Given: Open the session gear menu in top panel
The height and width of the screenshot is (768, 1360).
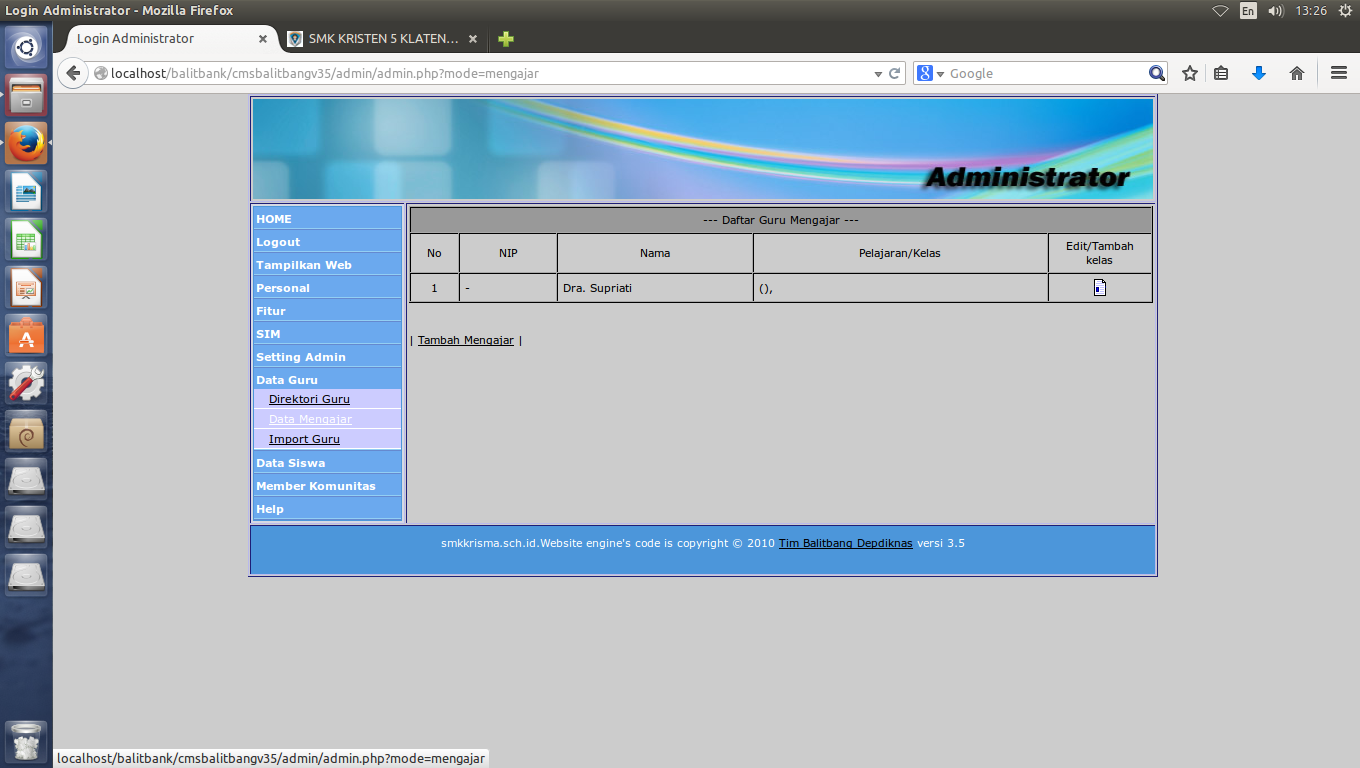Looking at the screenshot, I should [1344, 11].
